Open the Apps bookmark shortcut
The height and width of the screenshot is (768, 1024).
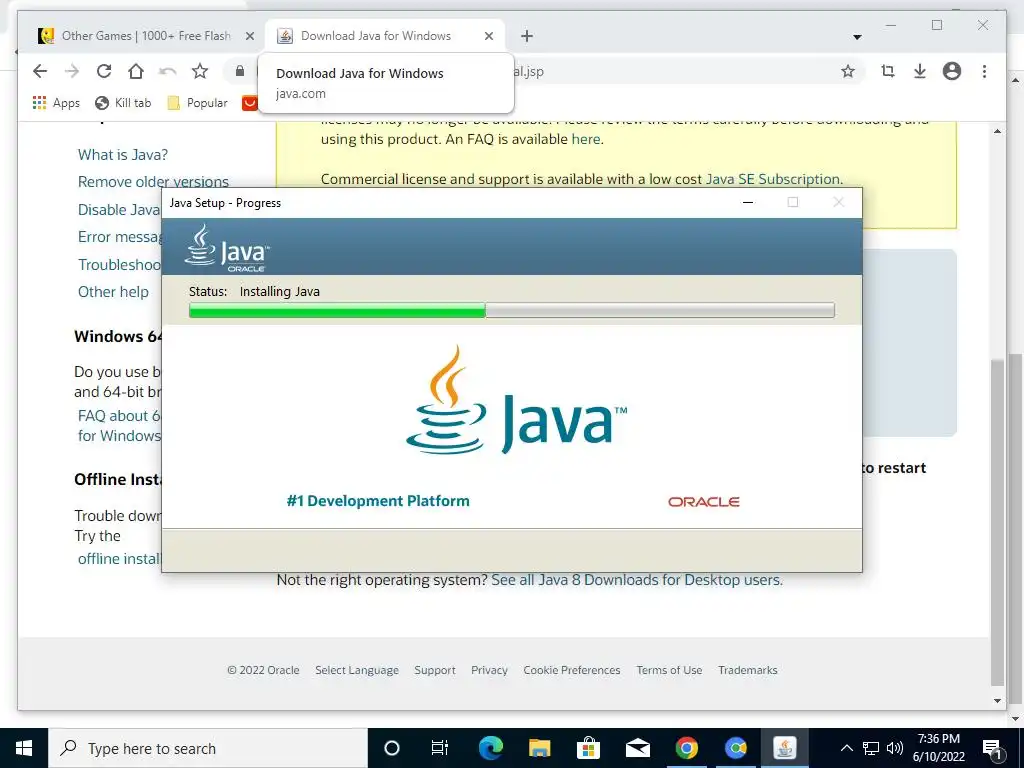click(x=56, y=103)
